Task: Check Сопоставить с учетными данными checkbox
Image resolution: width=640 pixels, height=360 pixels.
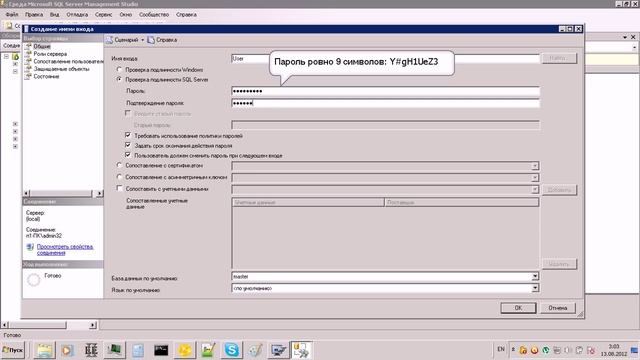Action: coord(119,188)
